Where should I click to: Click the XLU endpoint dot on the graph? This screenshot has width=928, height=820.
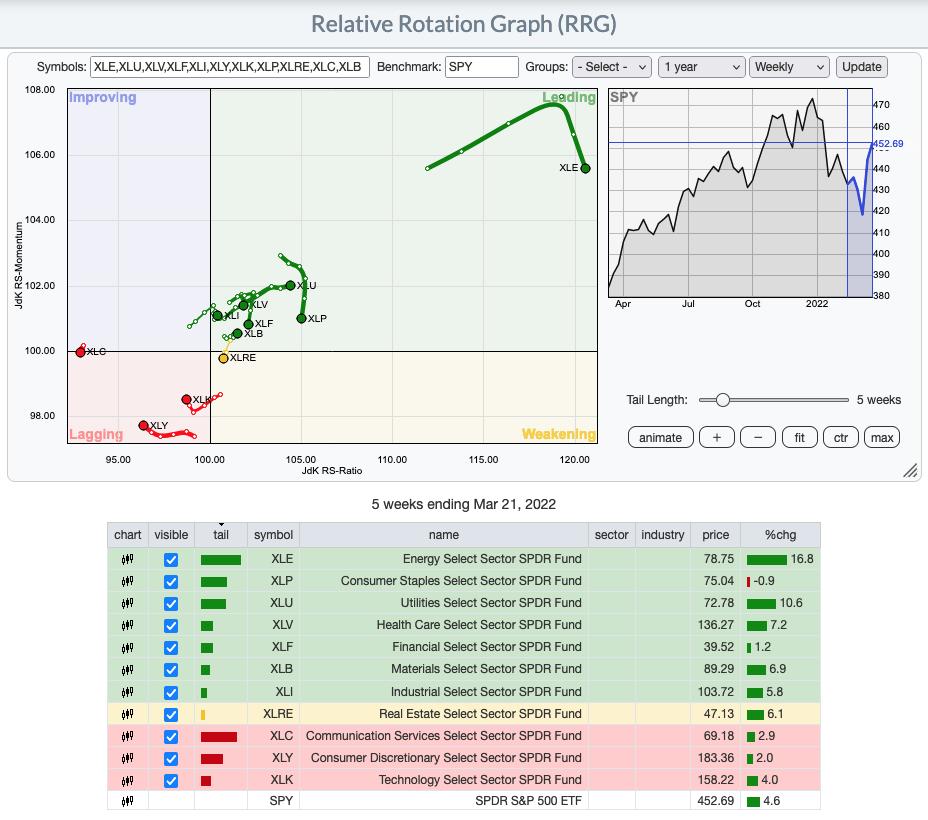click(x=290, y=285)
